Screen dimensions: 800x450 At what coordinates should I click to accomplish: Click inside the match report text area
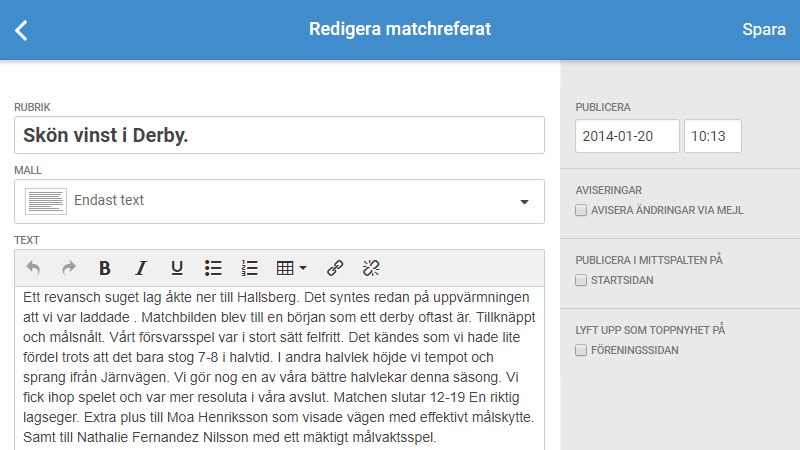[279, 367]
